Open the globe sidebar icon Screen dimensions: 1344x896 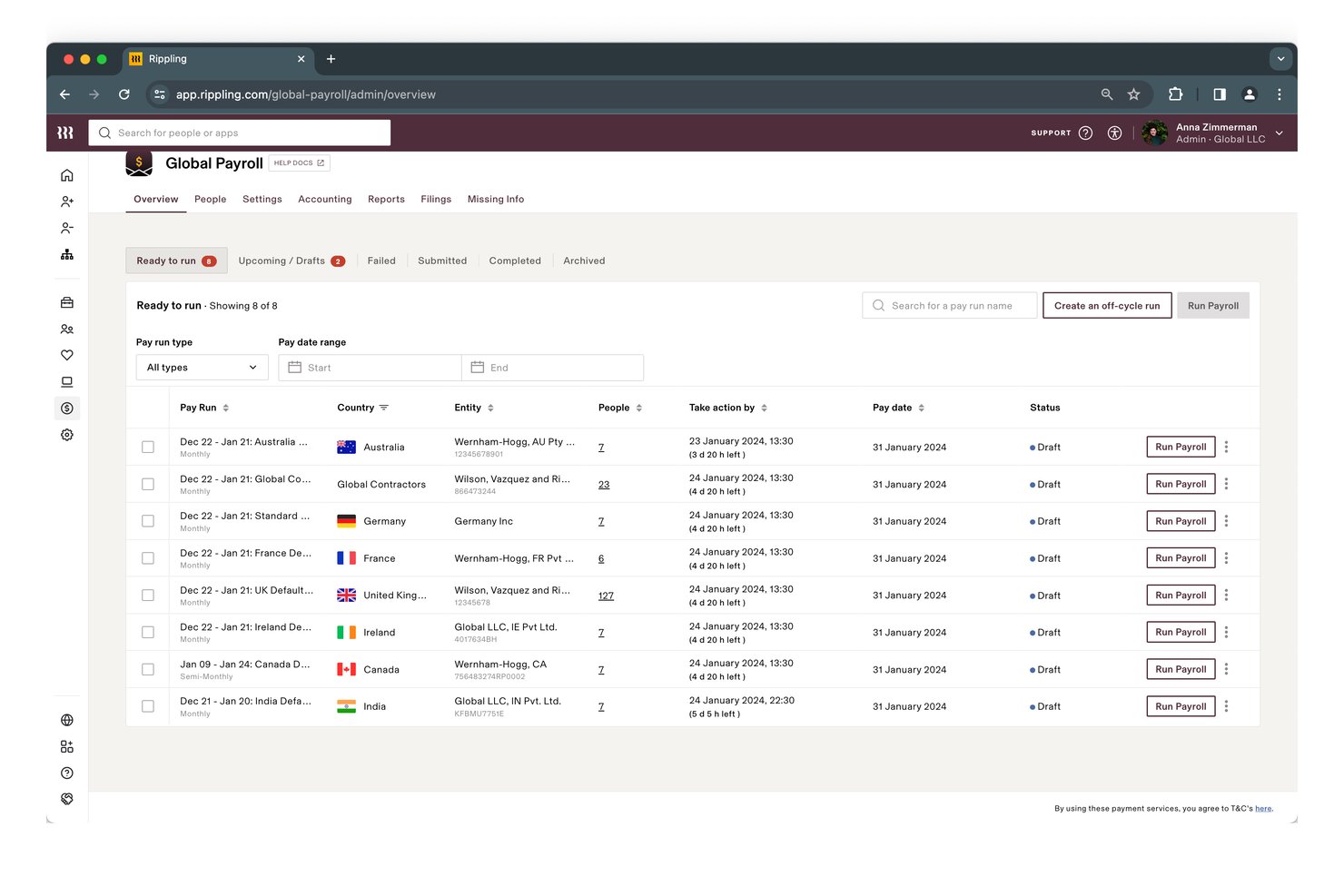point(67,720)
